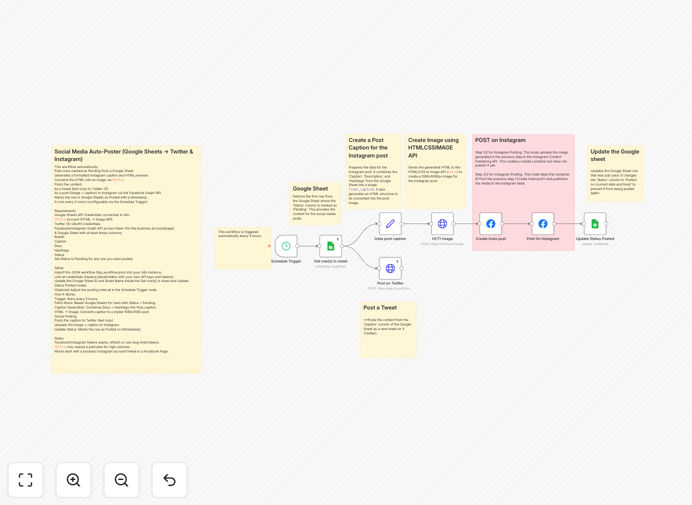Open the Post on Twitter globe node
Screen dimensions: 692x505
click(390, 268)
